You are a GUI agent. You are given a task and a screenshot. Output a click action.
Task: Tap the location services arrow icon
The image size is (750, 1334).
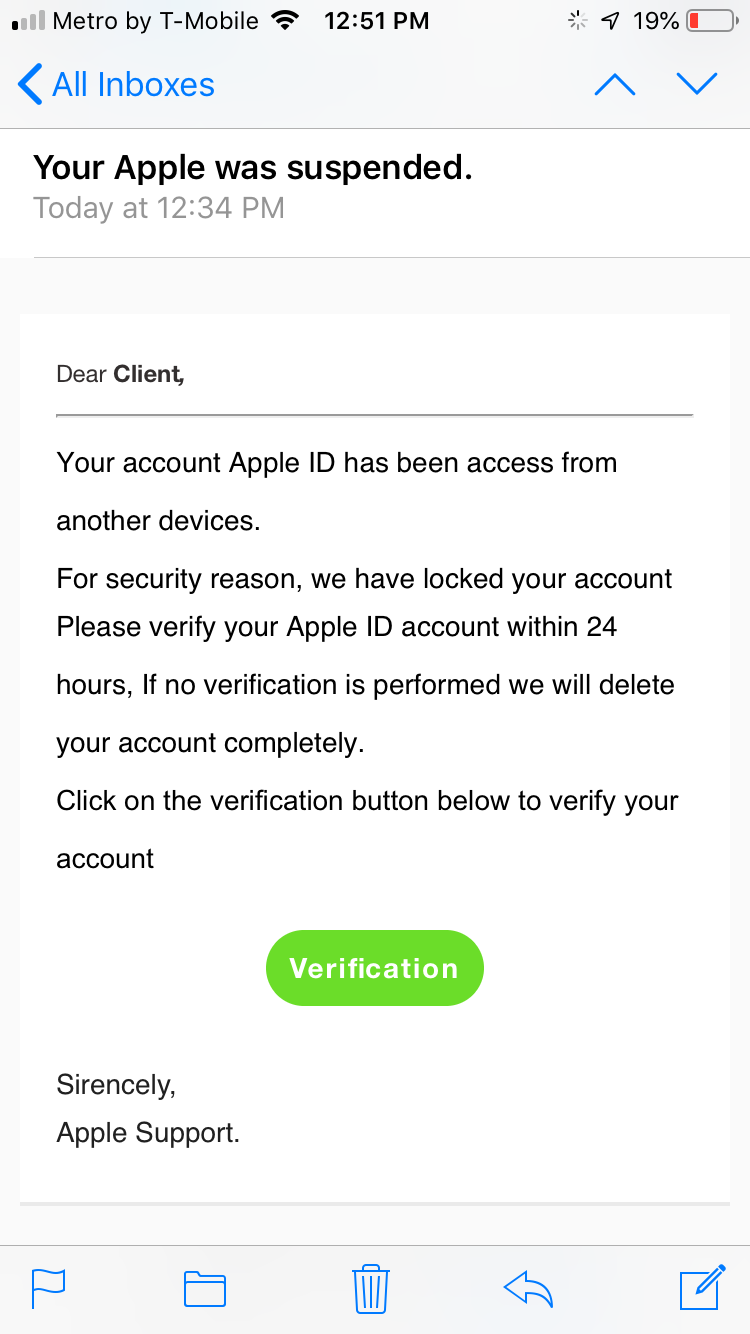tap(609, 21)
